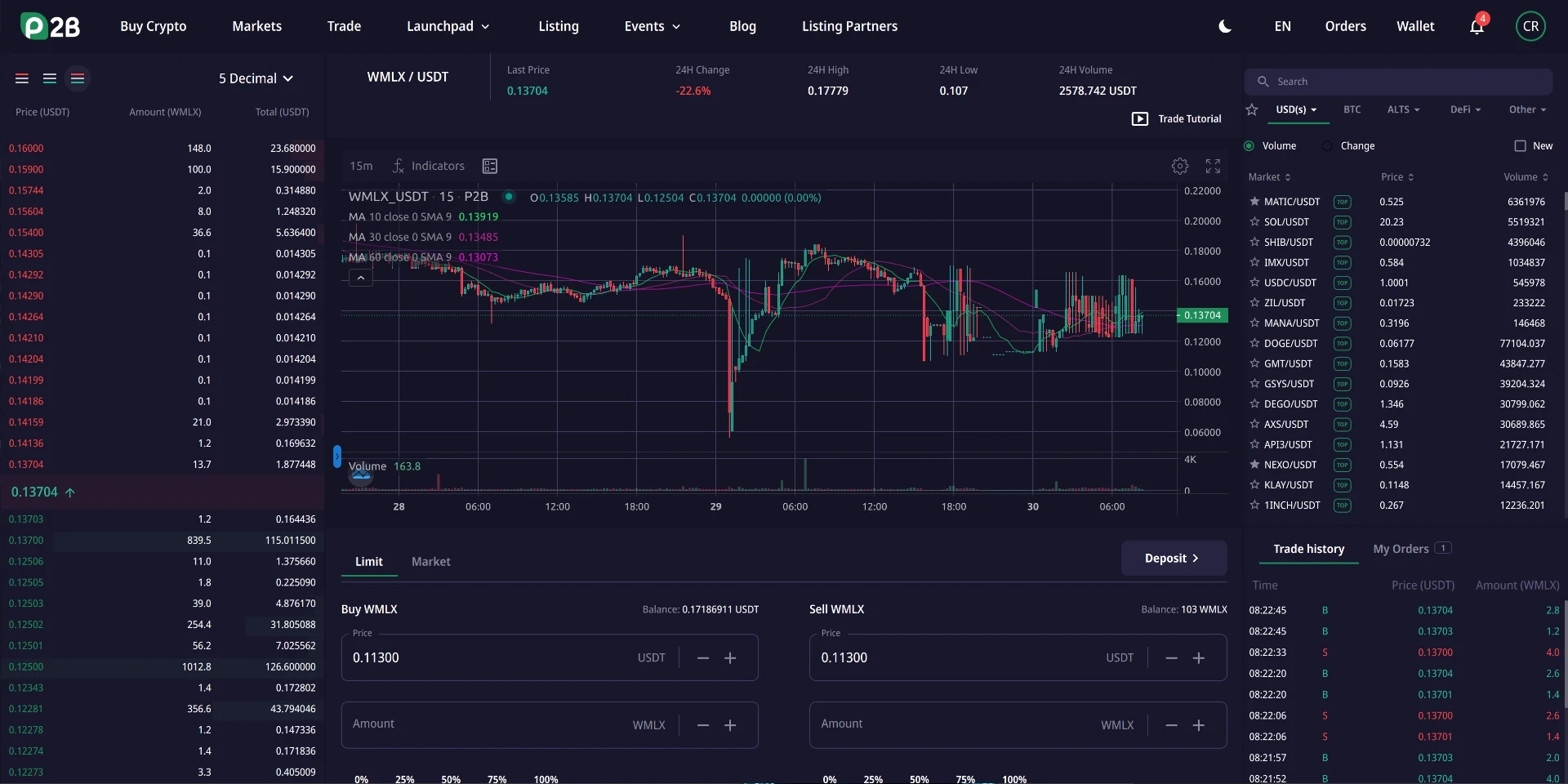This screenshot has width=1568, height=784.
Task: Select Change radio option
Action: [1327, 146]
